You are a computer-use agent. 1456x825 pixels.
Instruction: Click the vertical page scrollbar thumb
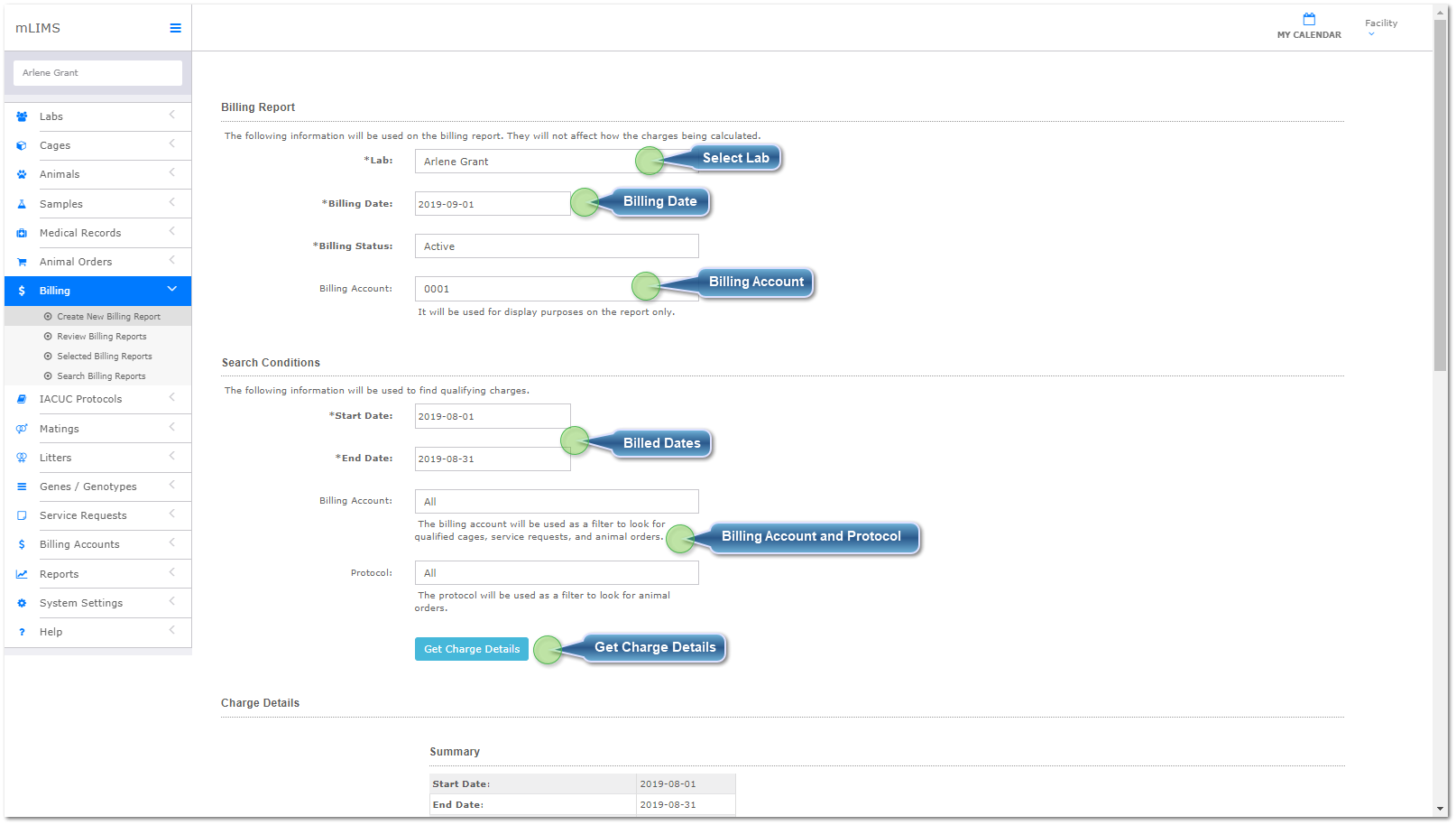[x=1440, y=194]
